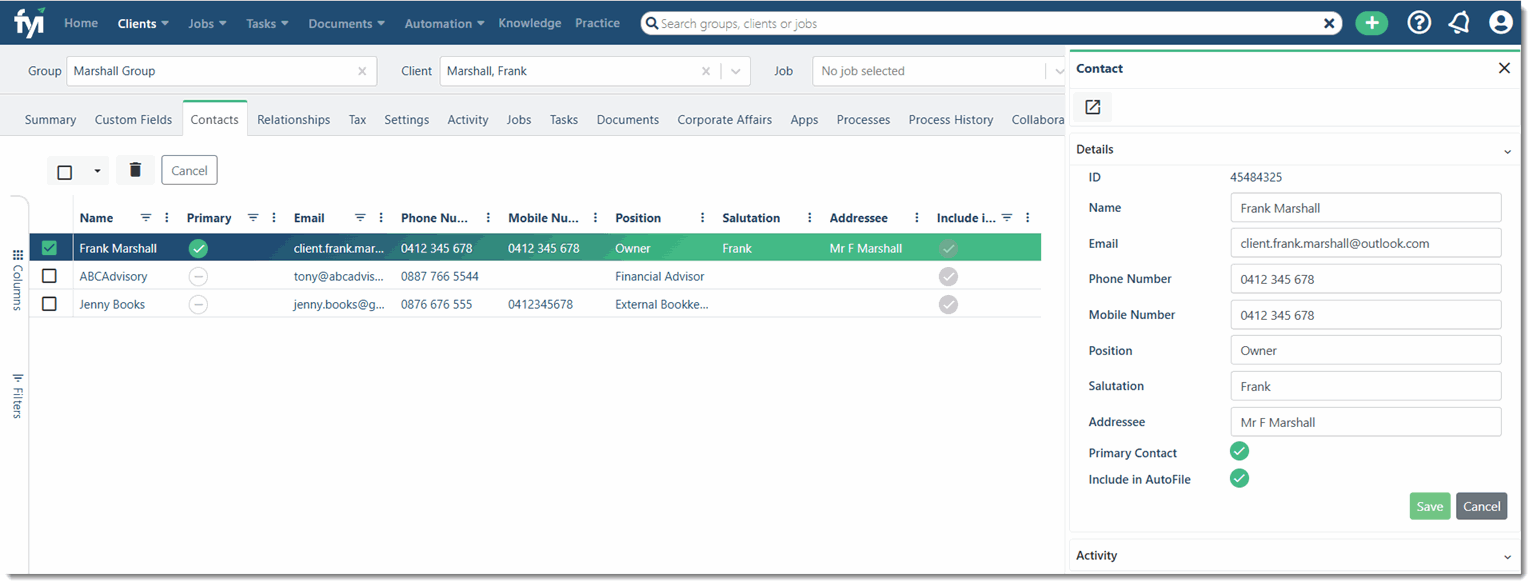1533x586 pixels.
Task: Open the Primary column menu dots
Action: click(x=274, y=218)
